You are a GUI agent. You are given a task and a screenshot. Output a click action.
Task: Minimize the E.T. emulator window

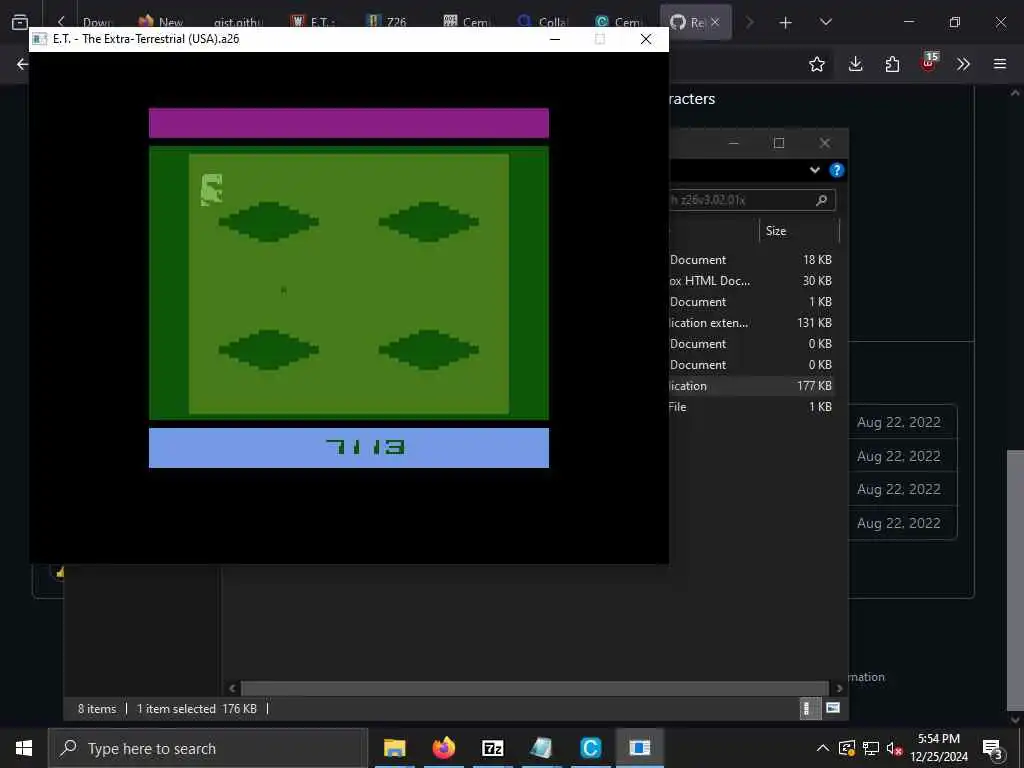click(x=555, y=39)
